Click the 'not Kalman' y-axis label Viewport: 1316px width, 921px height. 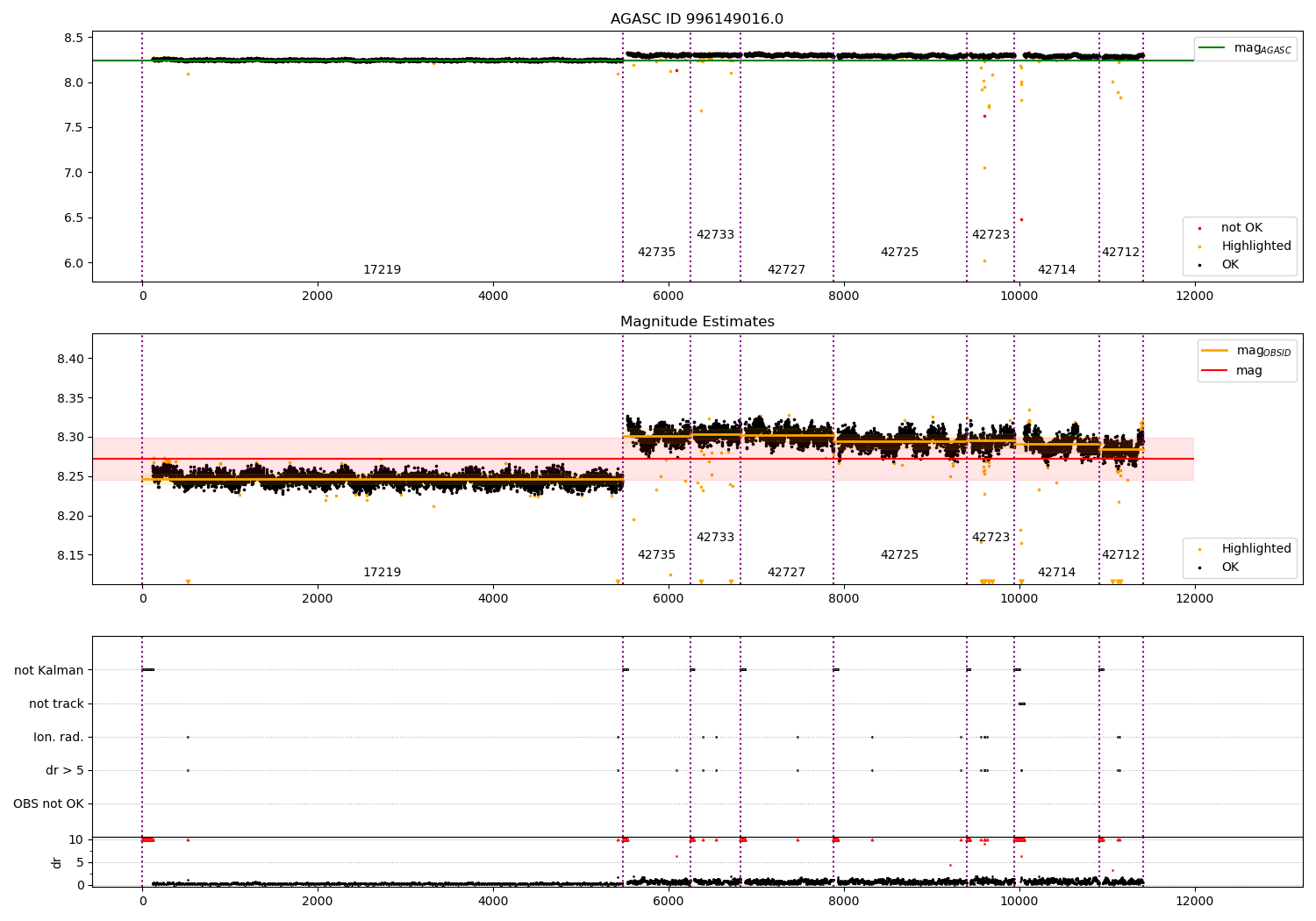point(49,671)
